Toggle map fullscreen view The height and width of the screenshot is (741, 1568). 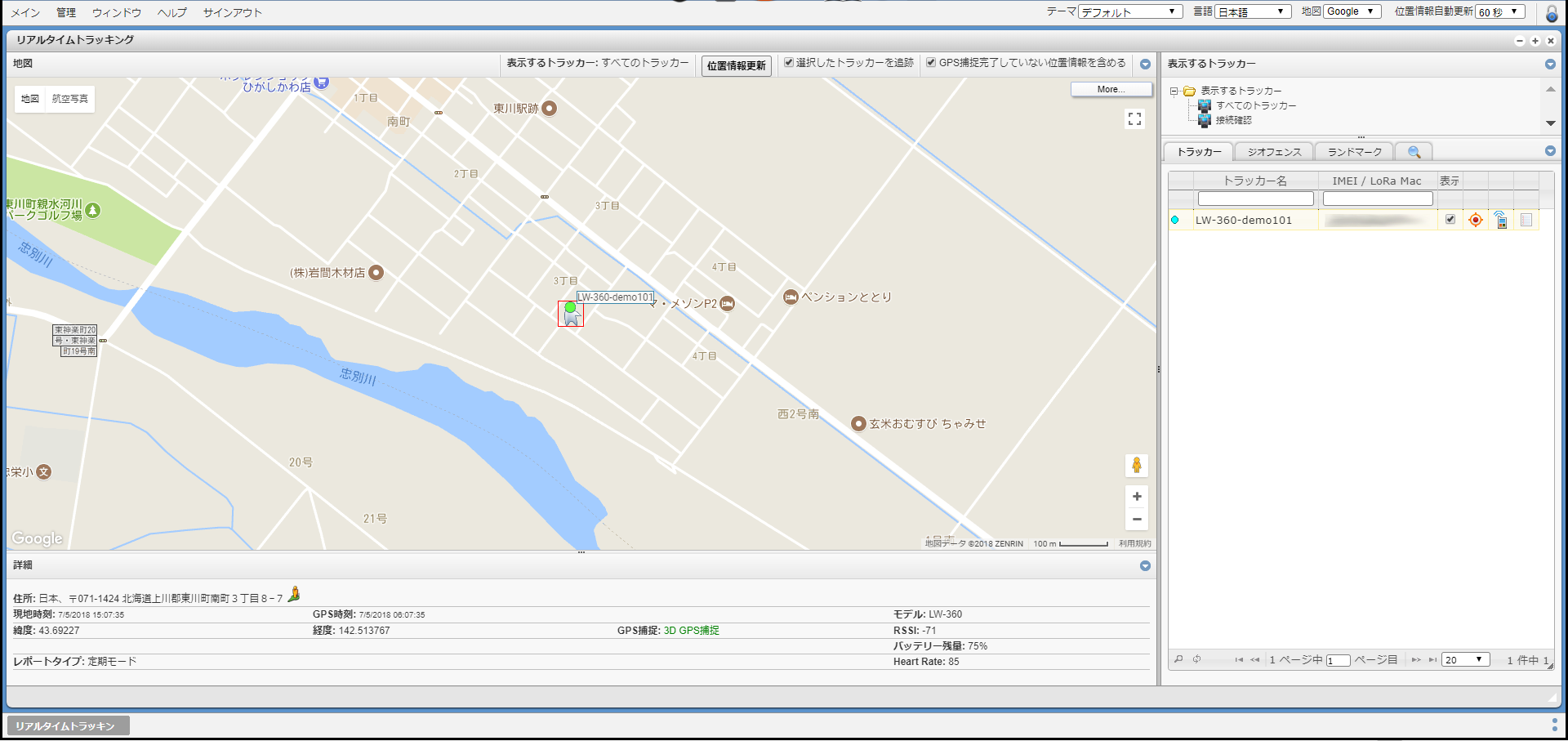[1134, 119]
